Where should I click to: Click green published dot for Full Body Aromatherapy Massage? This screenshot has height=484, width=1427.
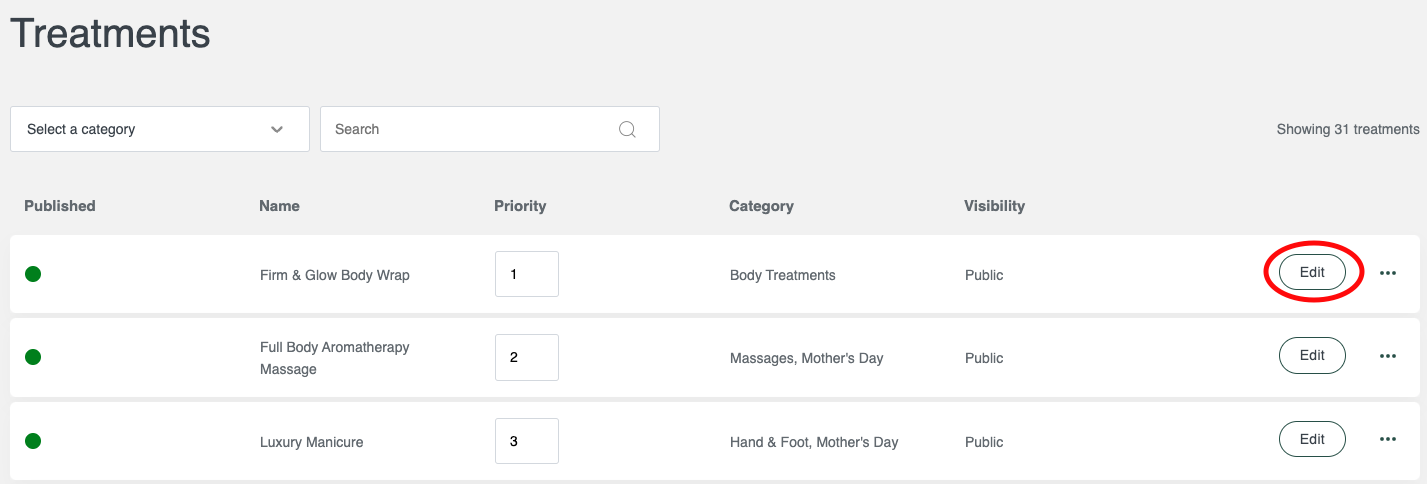[x=33, y=357]
